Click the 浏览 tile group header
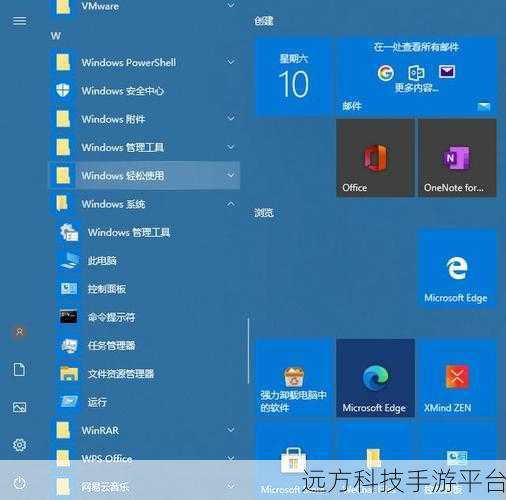 click(x=264, y=213)
